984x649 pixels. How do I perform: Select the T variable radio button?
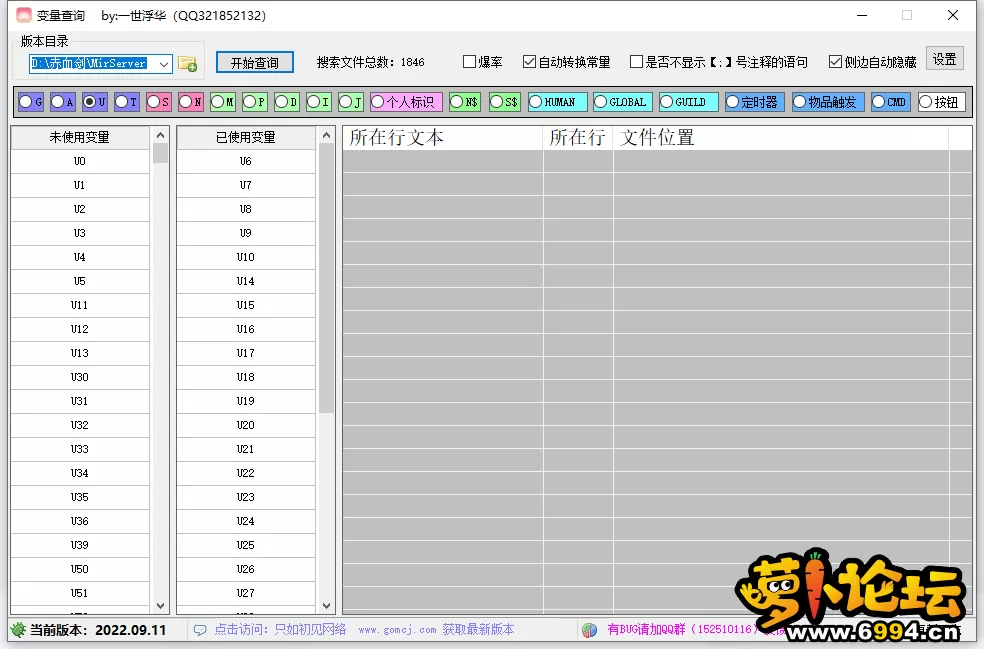coord(127,102)
